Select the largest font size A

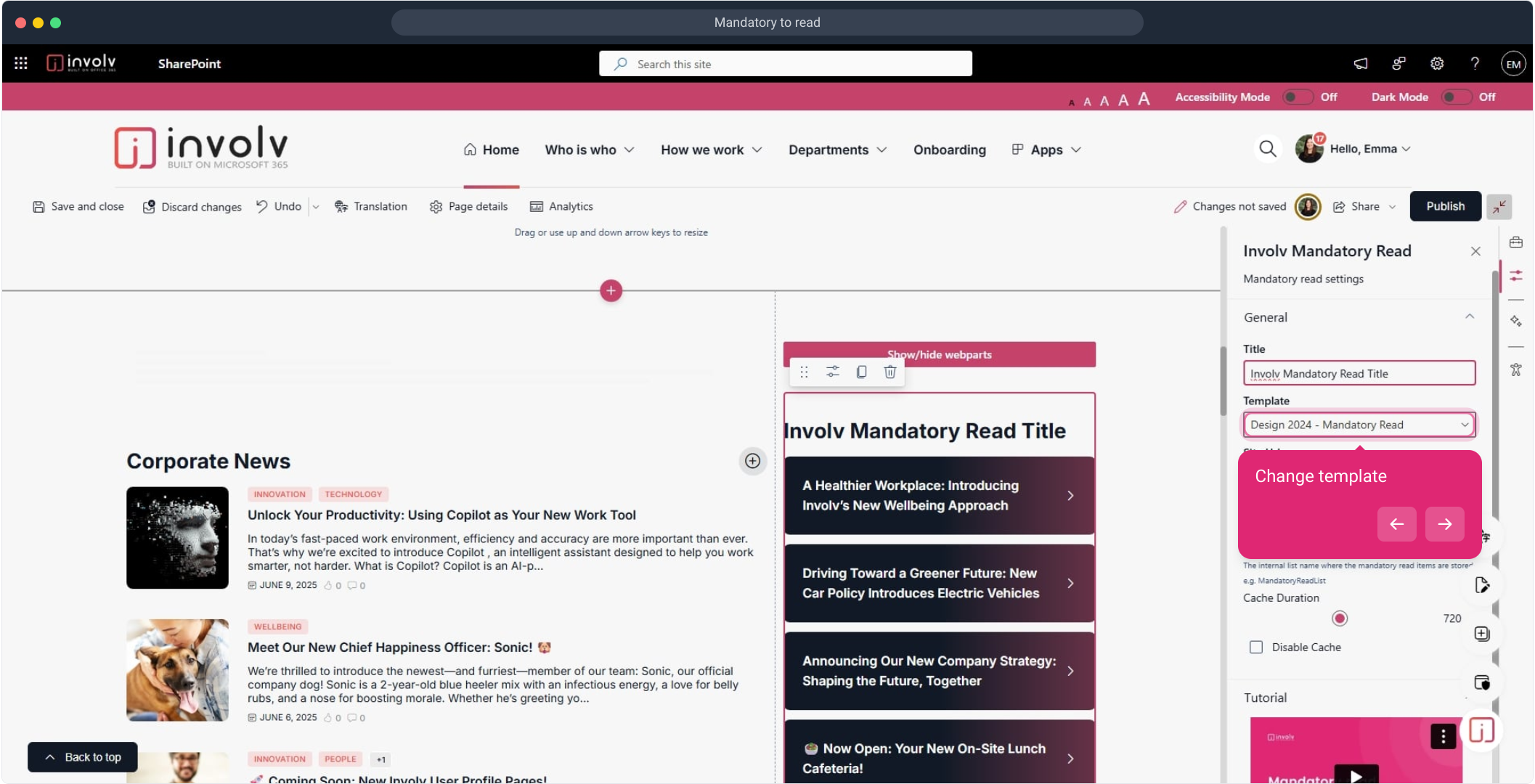[x=1144, y=98]
